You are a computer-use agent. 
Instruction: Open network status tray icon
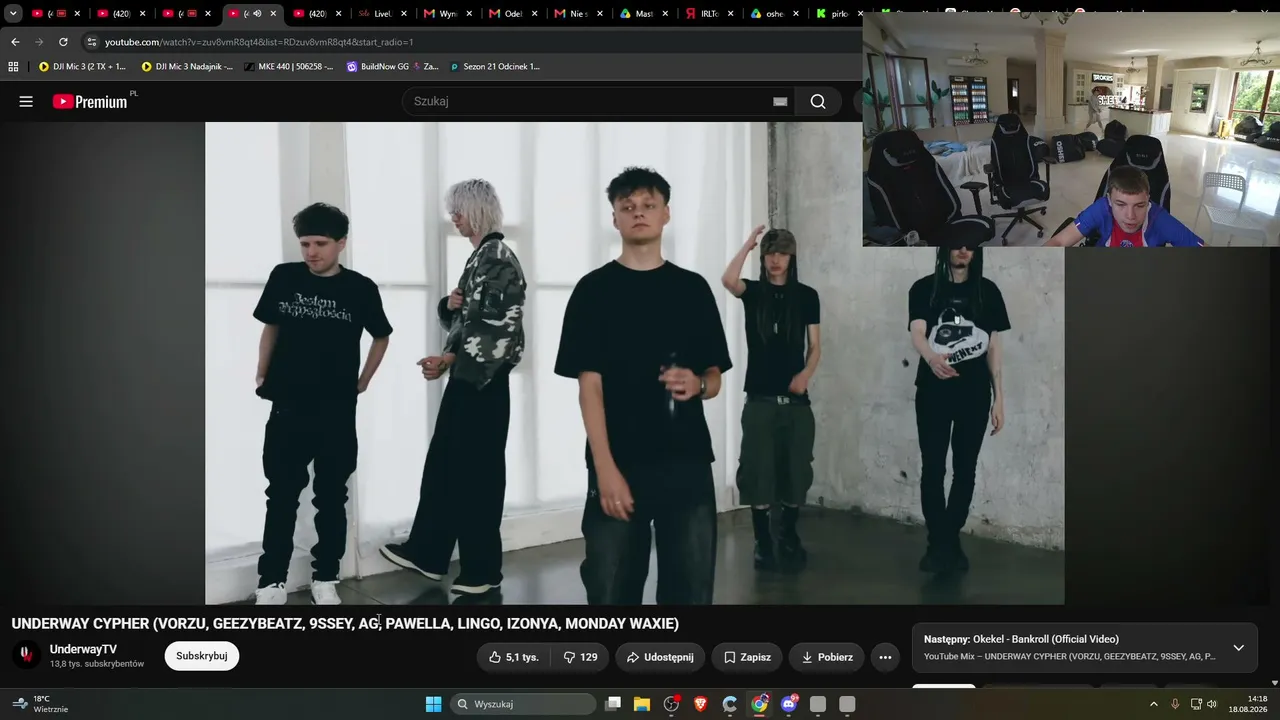point(1196,704)
